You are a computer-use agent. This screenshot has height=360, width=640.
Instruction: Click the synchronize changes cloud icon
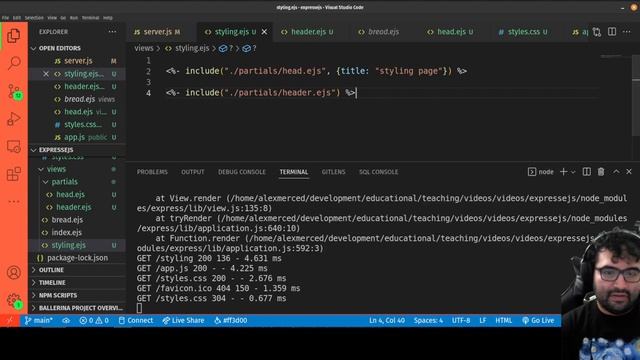coord(66,320)
